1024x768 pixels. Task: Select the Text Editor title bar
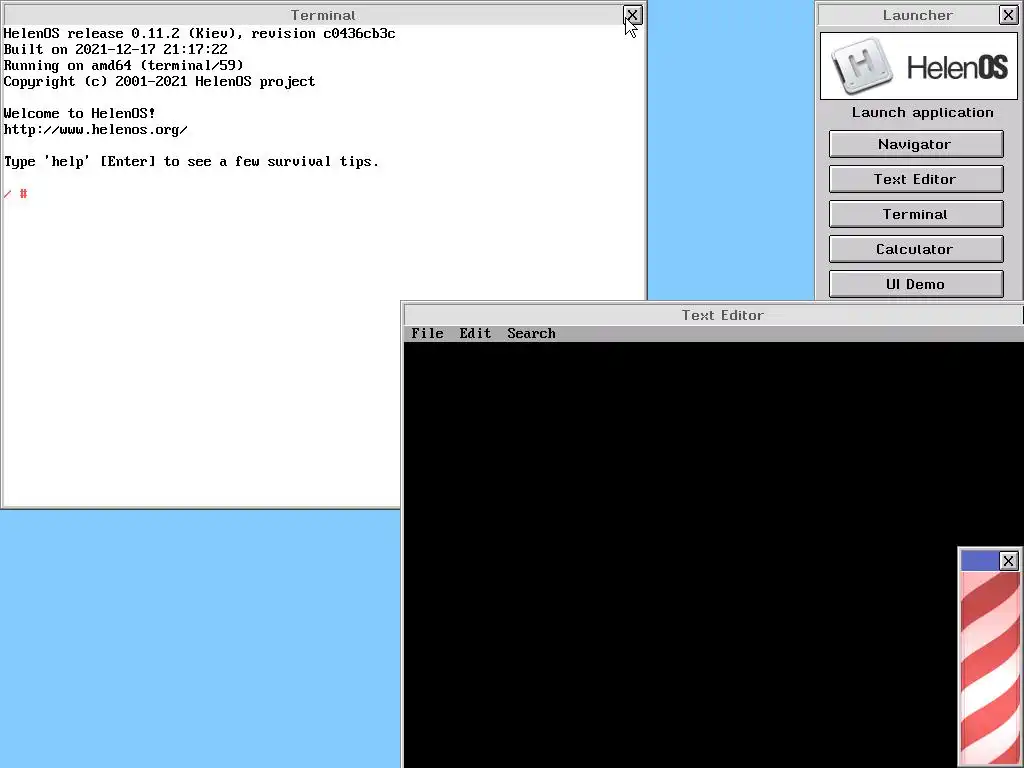coord(713,315)
